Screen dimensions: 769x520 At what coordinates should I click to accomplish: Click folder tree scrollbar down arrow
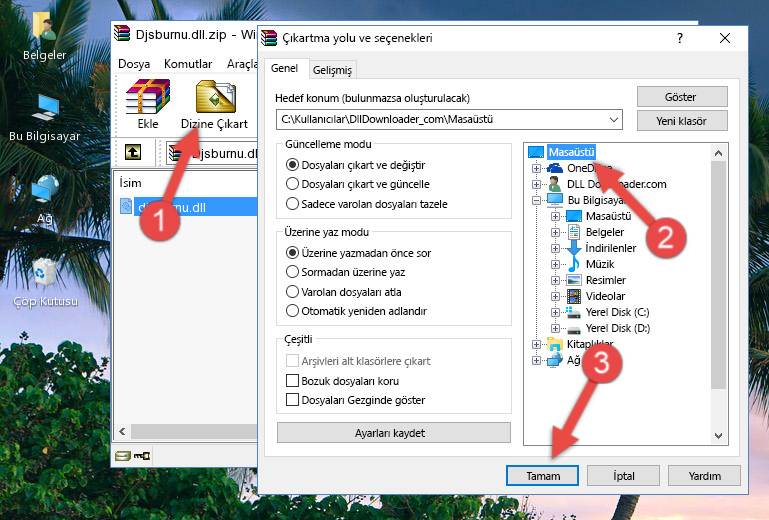[x=718, y=435]
